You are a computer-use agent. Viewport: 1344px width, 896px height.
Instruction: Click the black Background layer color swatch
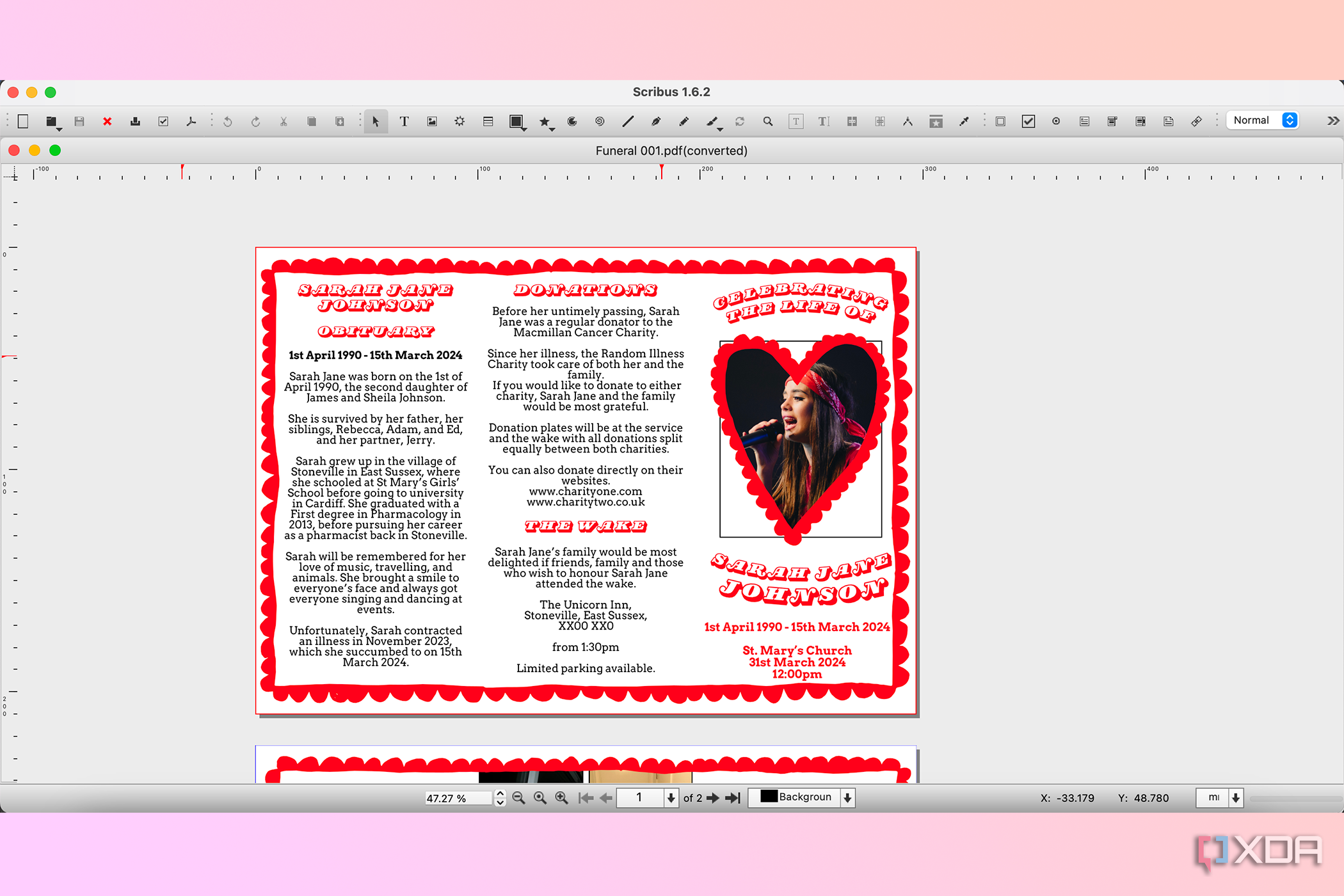(x=769, y=797)
